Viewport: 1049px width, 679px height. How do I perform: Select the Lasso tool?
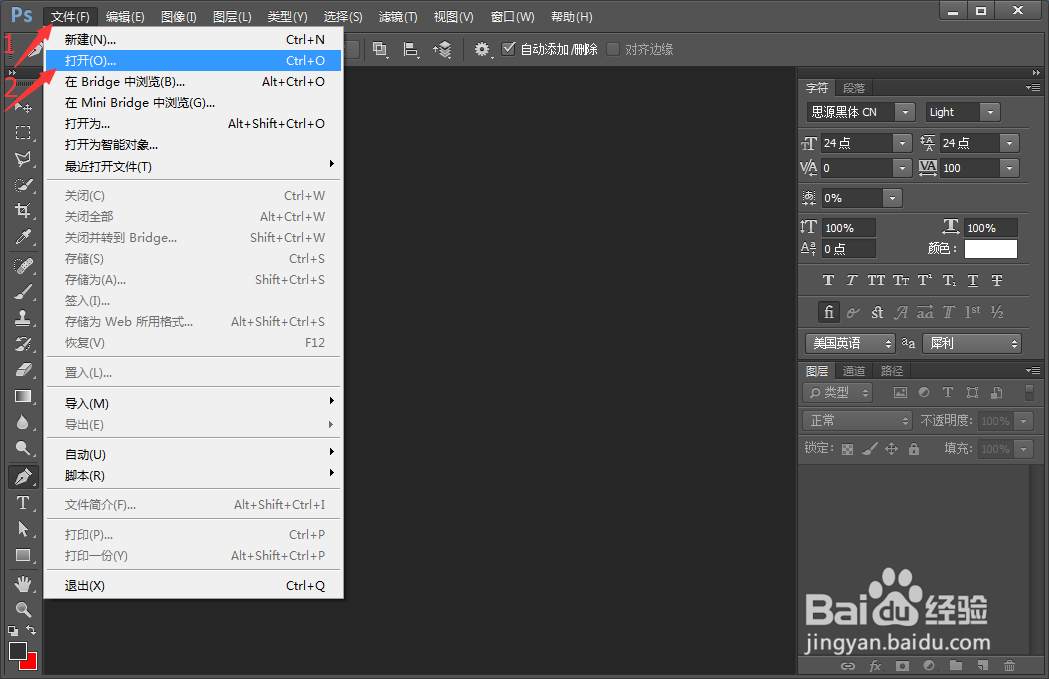pyautogui.click(x=23, y=159)
